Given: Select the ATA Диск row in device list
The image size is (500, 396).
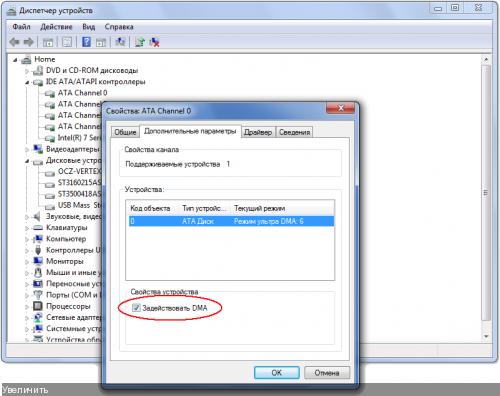Looking at the screenshot, I should click(231, 221).
